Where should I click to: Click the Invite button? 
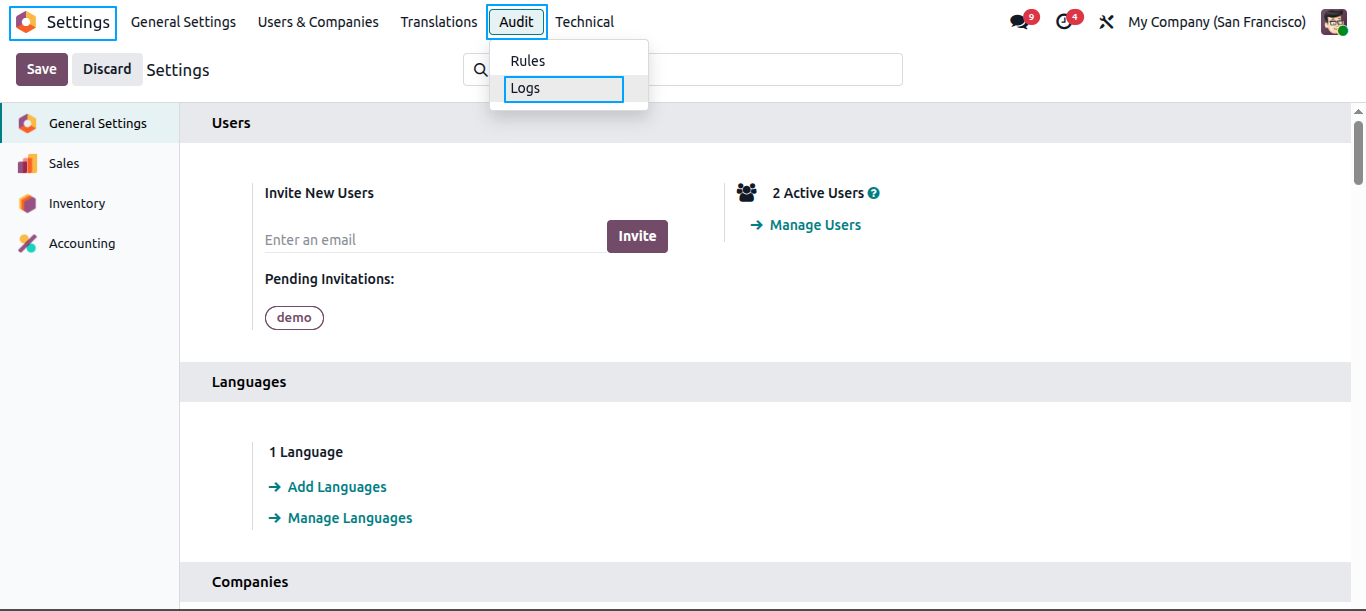[637, 236]
